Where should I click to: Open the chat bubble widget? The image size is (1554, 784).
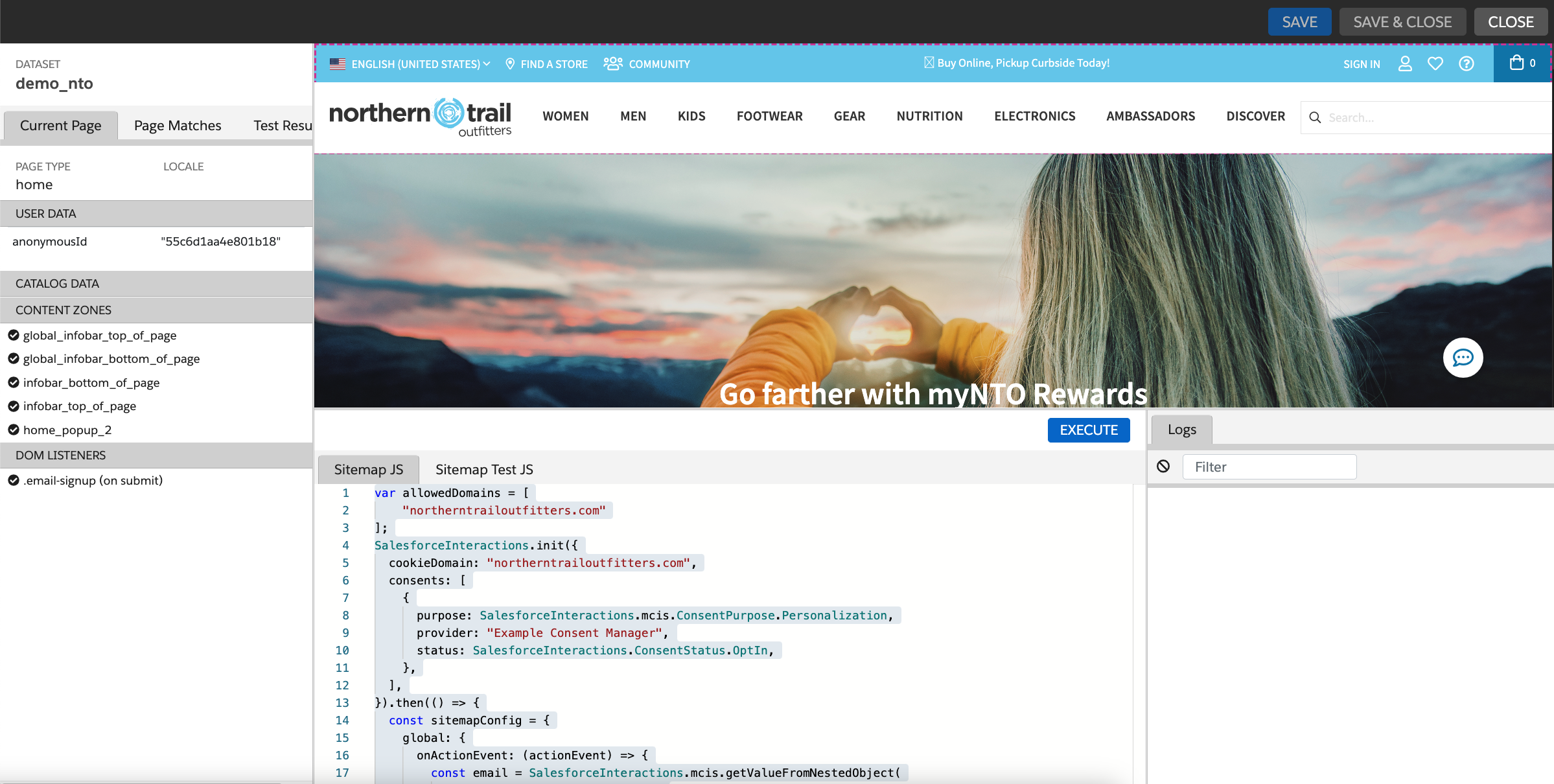point(1463,358)
